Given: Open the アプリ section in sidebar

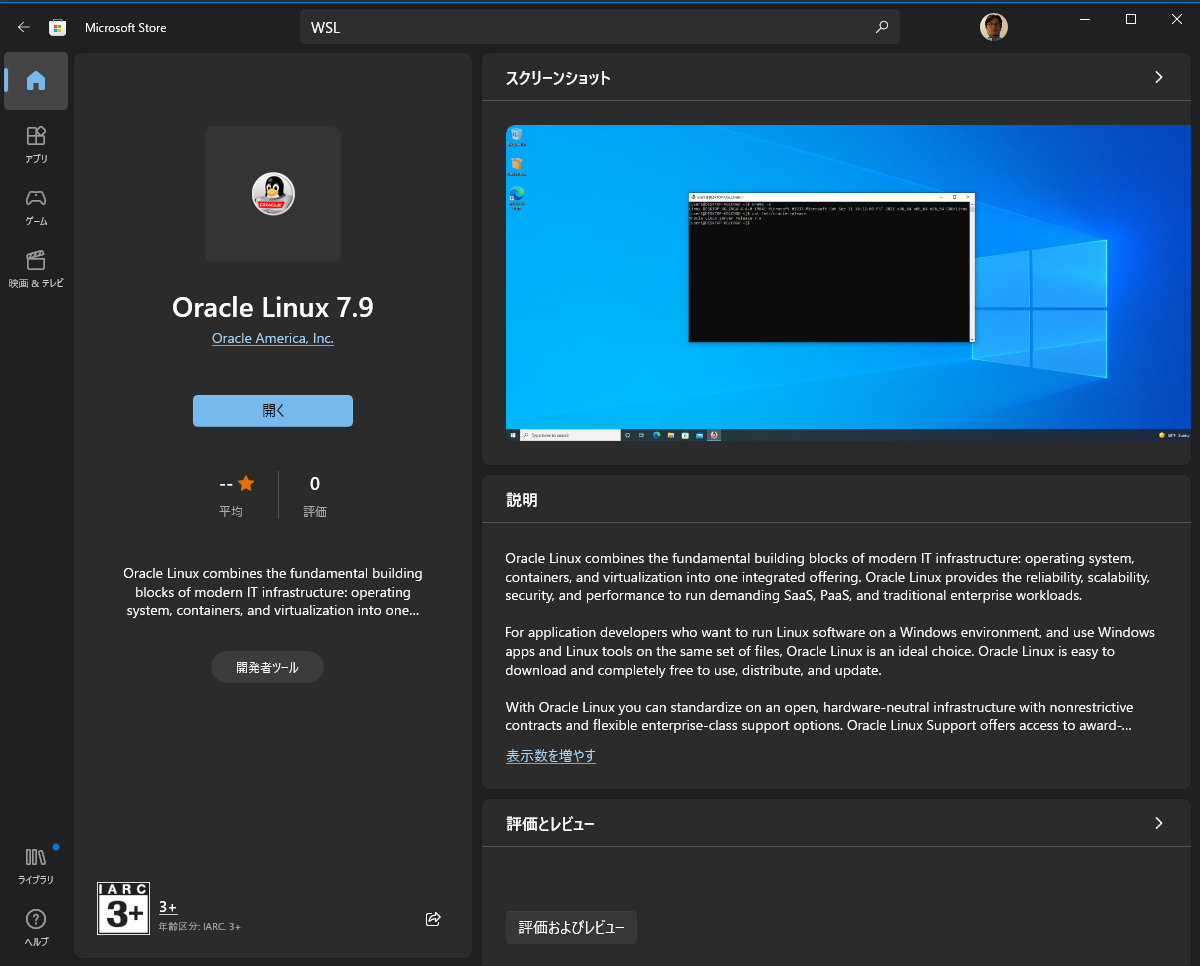Looking at the screenshot, I should coord(36,144).
